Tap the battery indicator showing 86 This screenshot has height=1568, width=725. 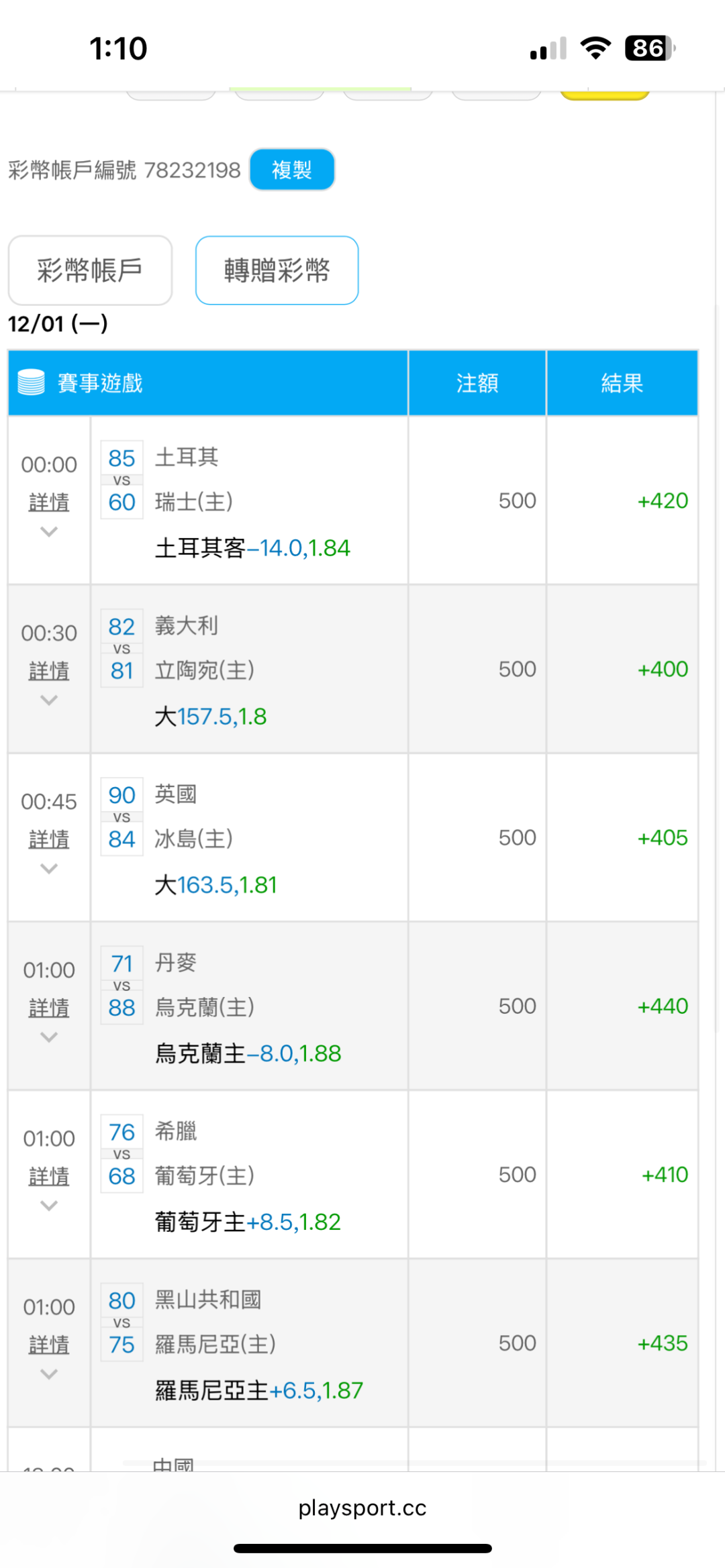coord(649,48)
